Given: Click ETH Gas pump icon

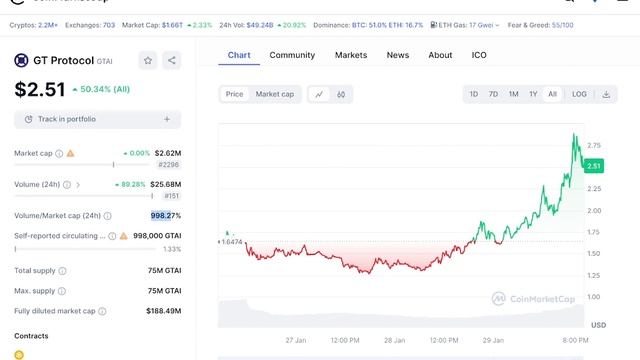Looking at the screenshot, I should point(433,25).
